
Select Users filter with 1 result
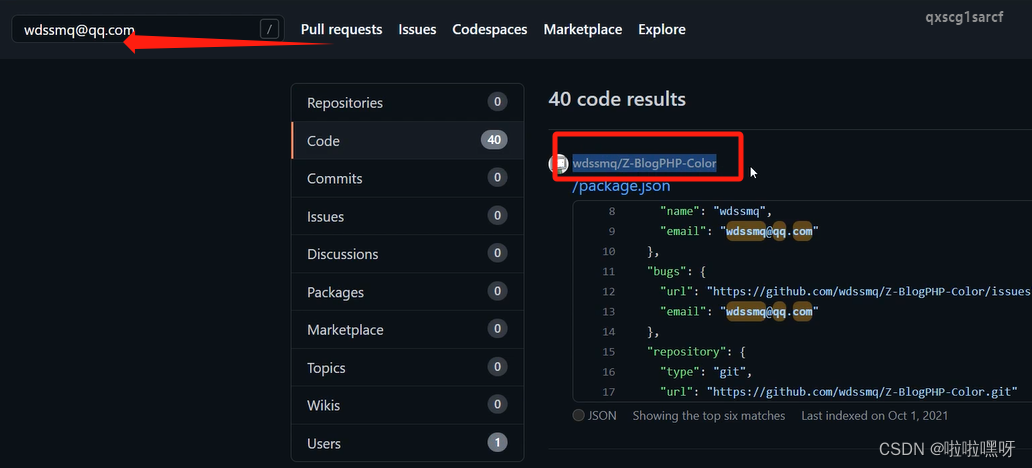pyautogui.click(x=407, y=444)
